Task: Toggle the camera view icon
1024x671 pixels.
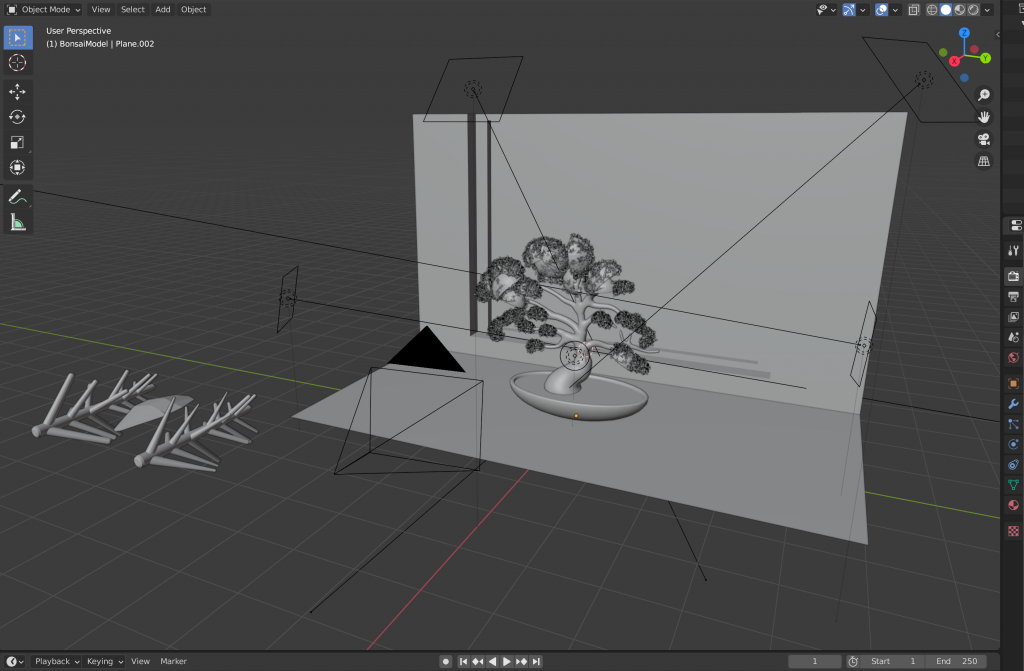Action: coord(984,139)
